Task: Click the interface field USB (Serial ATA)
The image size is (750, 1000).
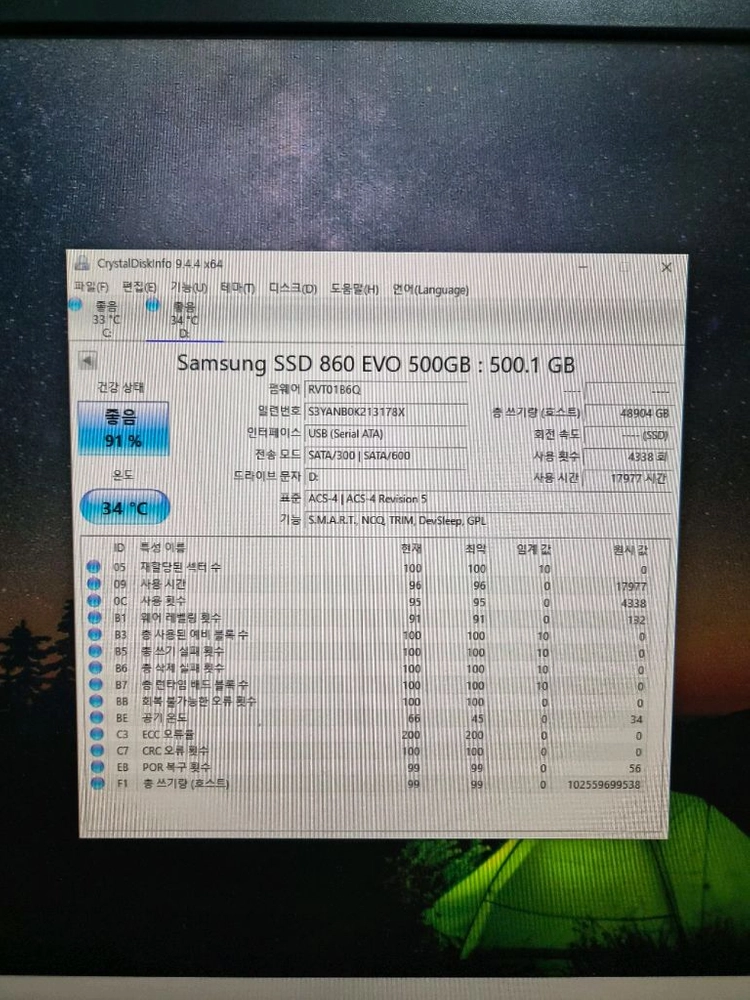Action: (386, 434)
